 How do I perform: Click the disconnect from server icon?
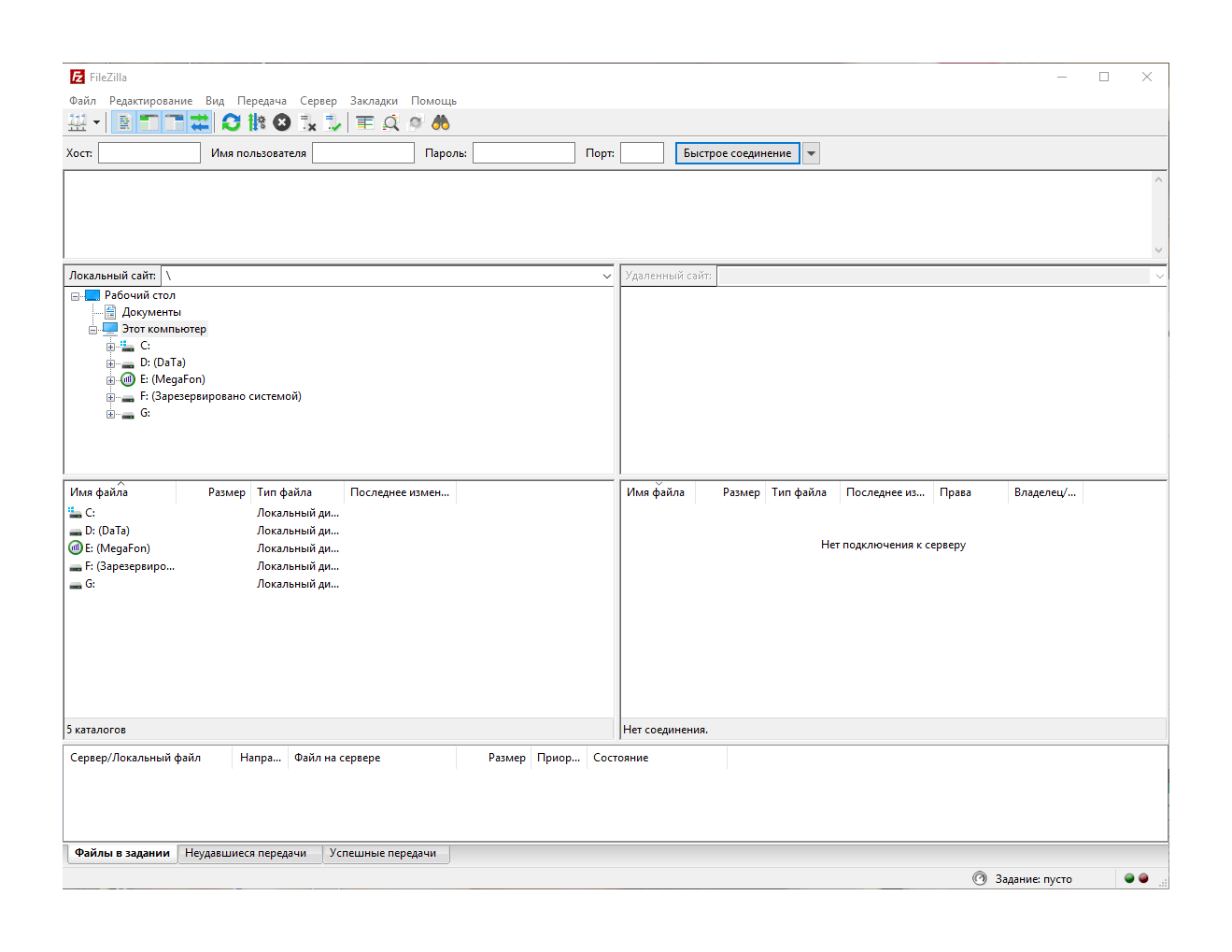308,122
